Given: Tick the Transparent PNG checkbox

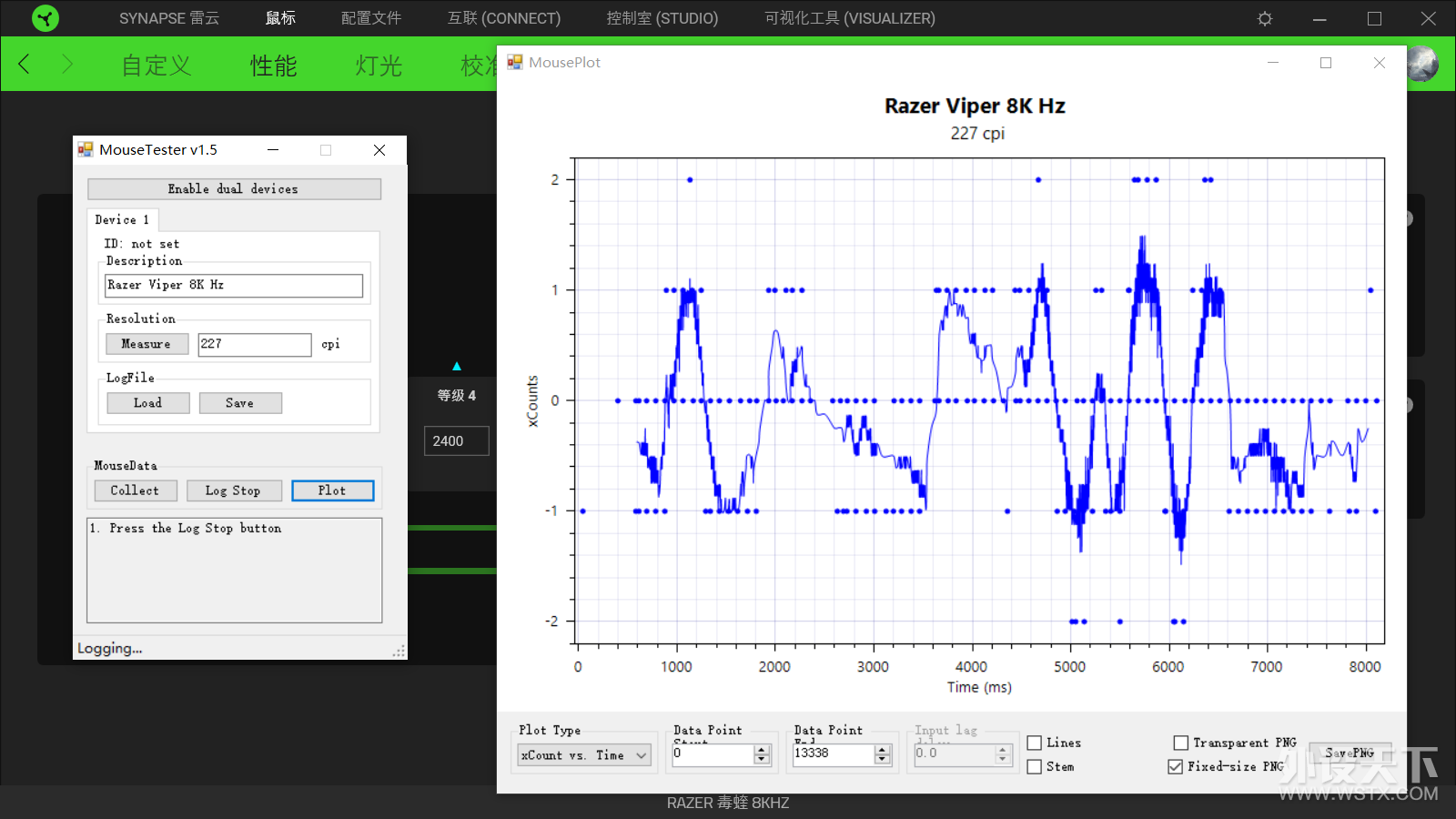Looking at the screenshot, I should click(1181, 743).
